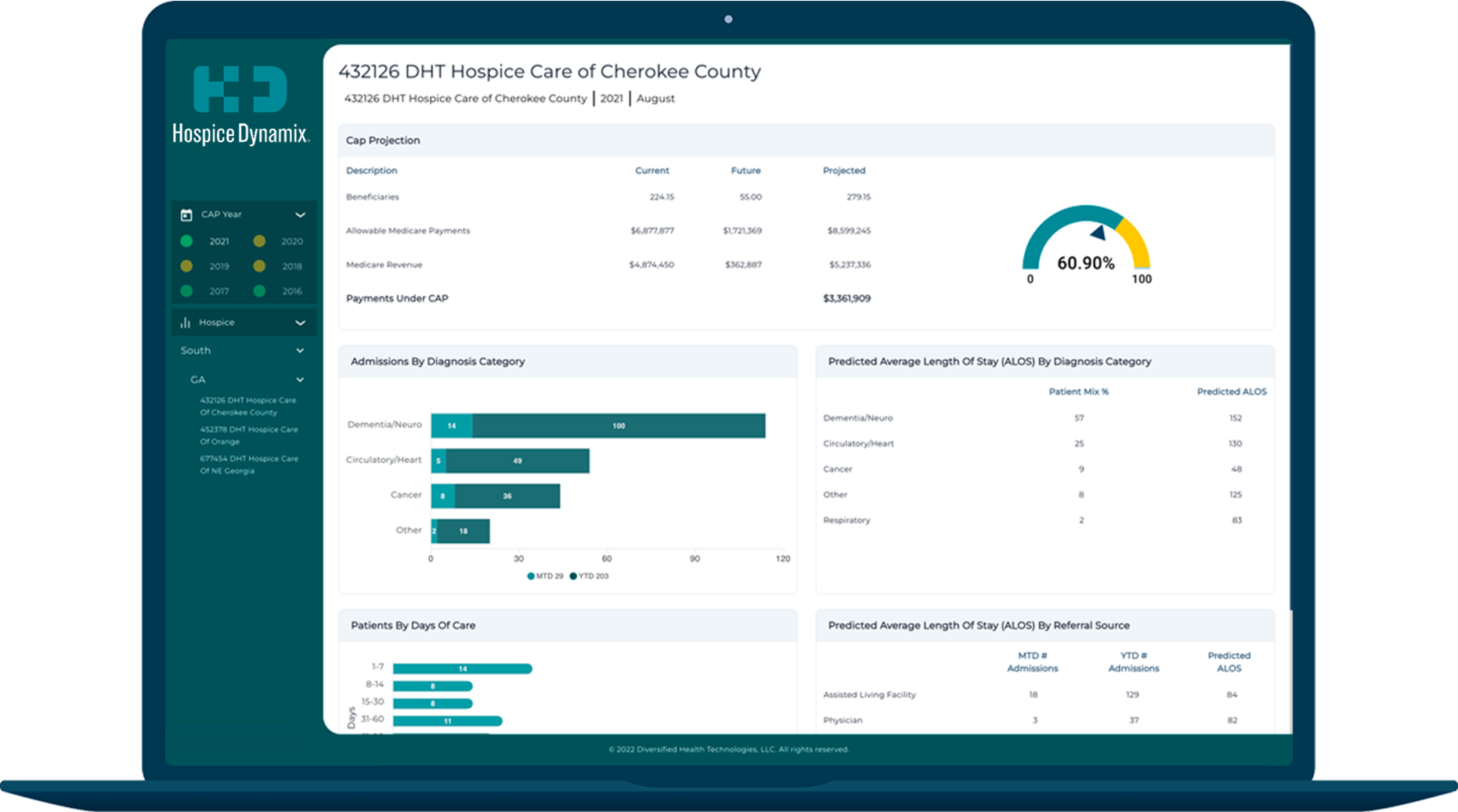The image size is (1458, 812).
Task: Click Circulatory/Heart YTD bar labeled 49
Action: coord(518,460)
